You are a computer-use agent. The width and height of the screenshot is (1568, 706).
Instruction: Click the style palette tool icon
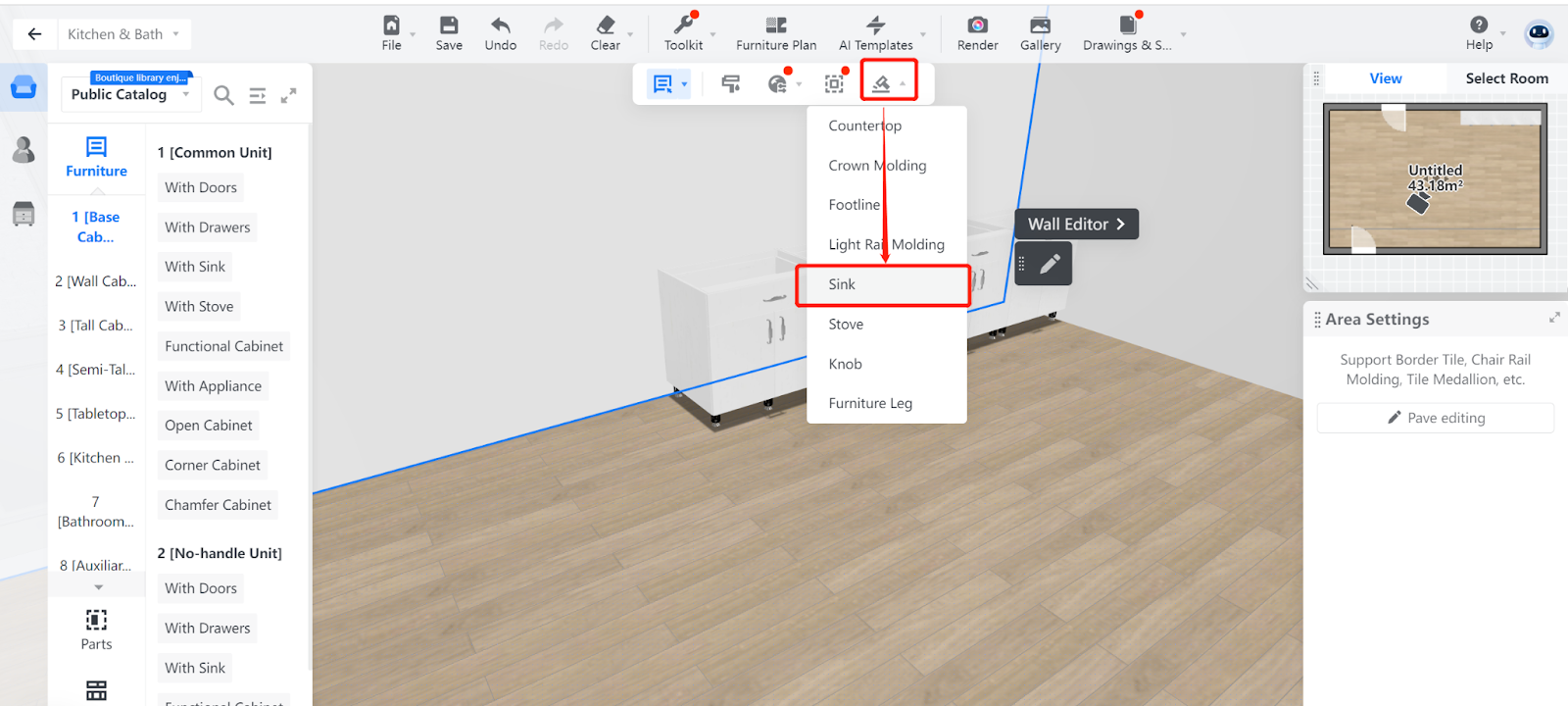point(777,84)
